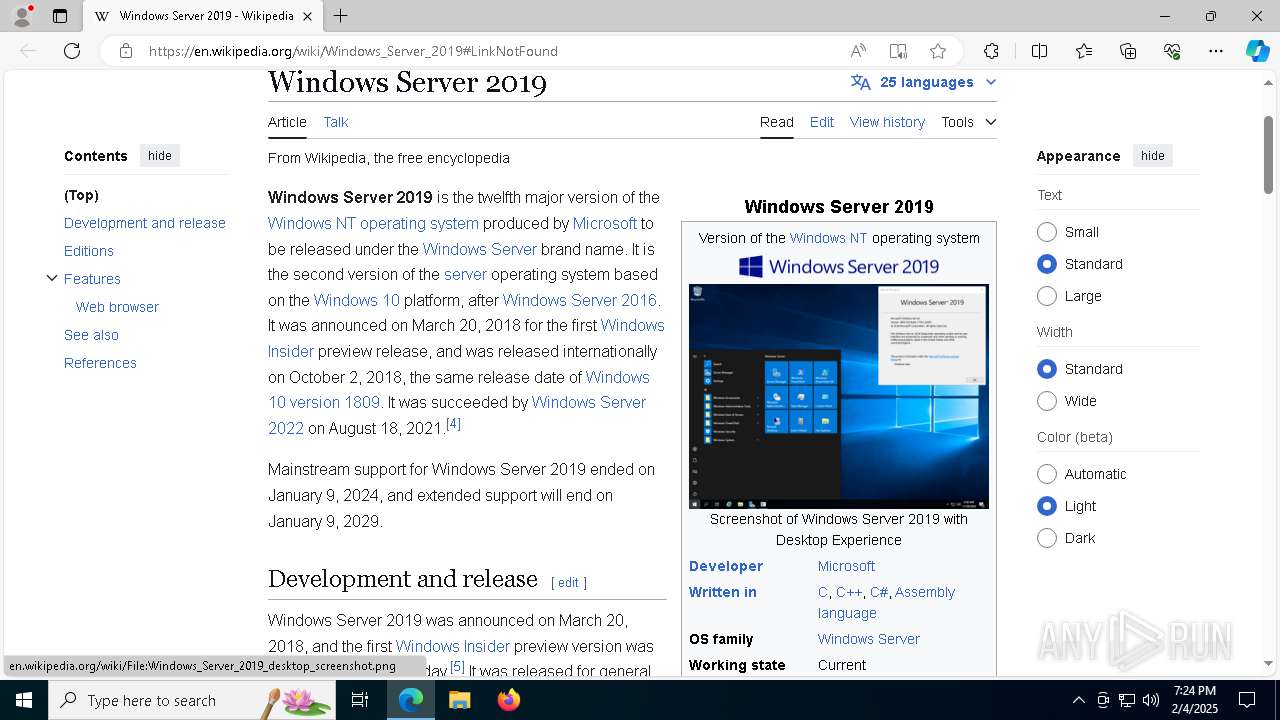Jump to Web browser in contents
The width and height of the screenshot is (1280, 720).
117,307
